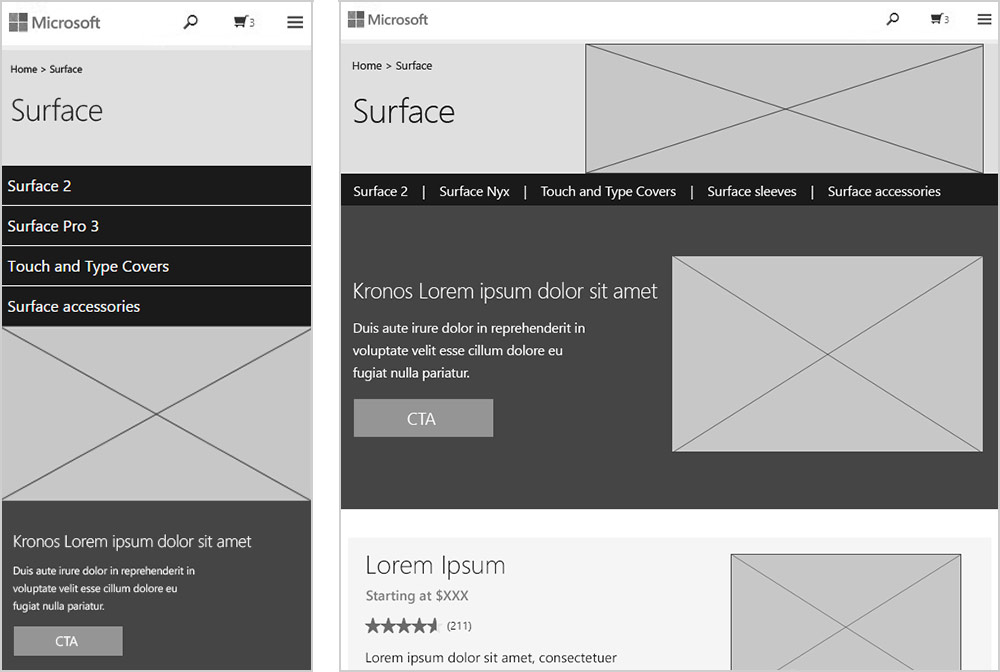Click the Home breadcrumb in the tablet layout
Screen dimensions: 1000x672
click(x=367, y=66)
